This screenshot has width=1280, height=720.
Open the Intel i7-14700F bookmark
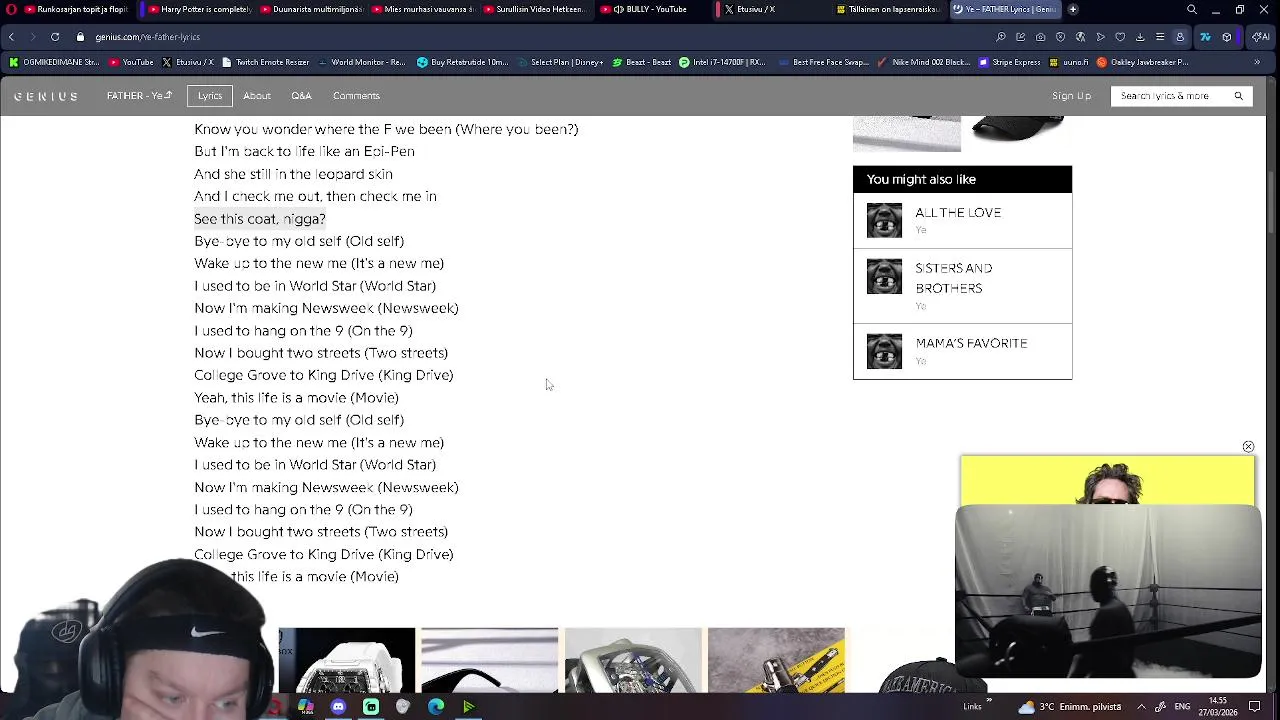[722, 62]
